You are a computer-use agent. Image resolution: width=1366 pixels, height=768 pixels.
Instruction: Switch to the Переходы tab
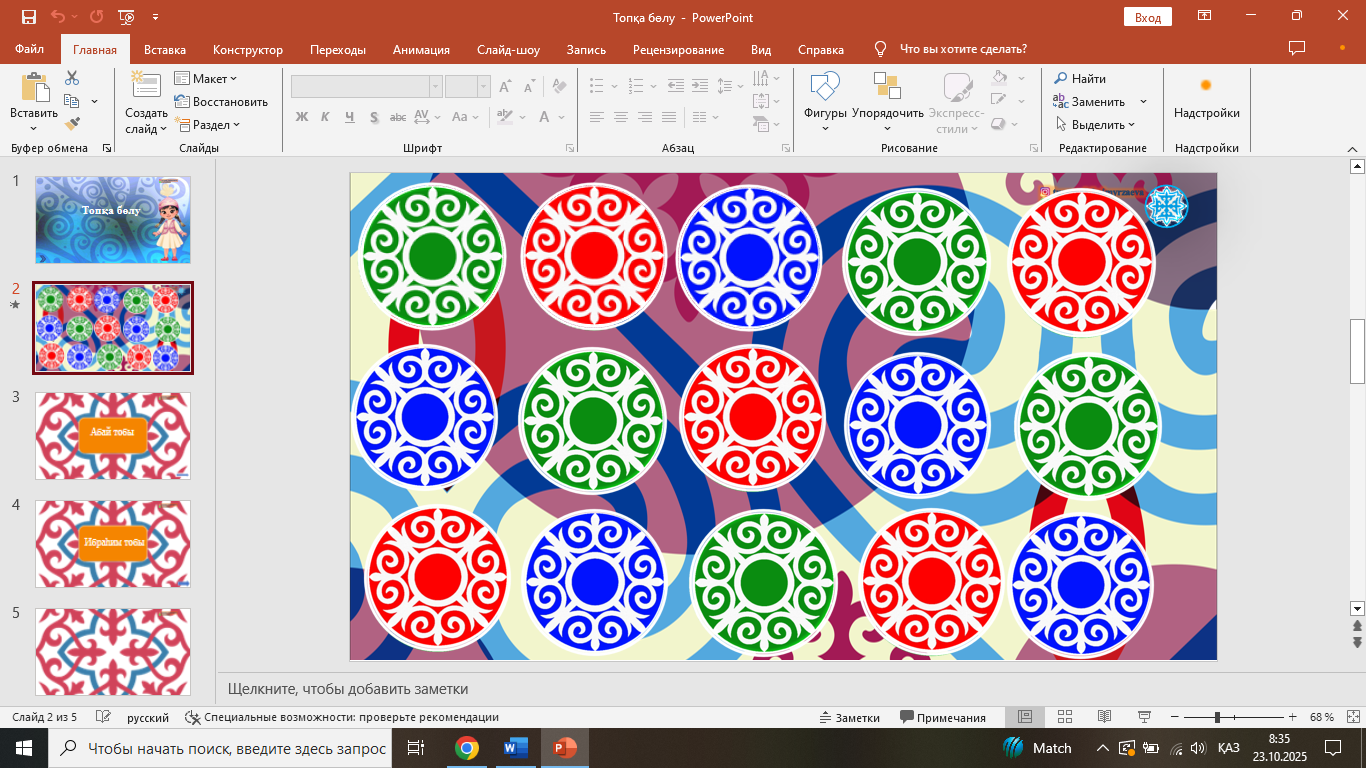click(x=338, y=49)
